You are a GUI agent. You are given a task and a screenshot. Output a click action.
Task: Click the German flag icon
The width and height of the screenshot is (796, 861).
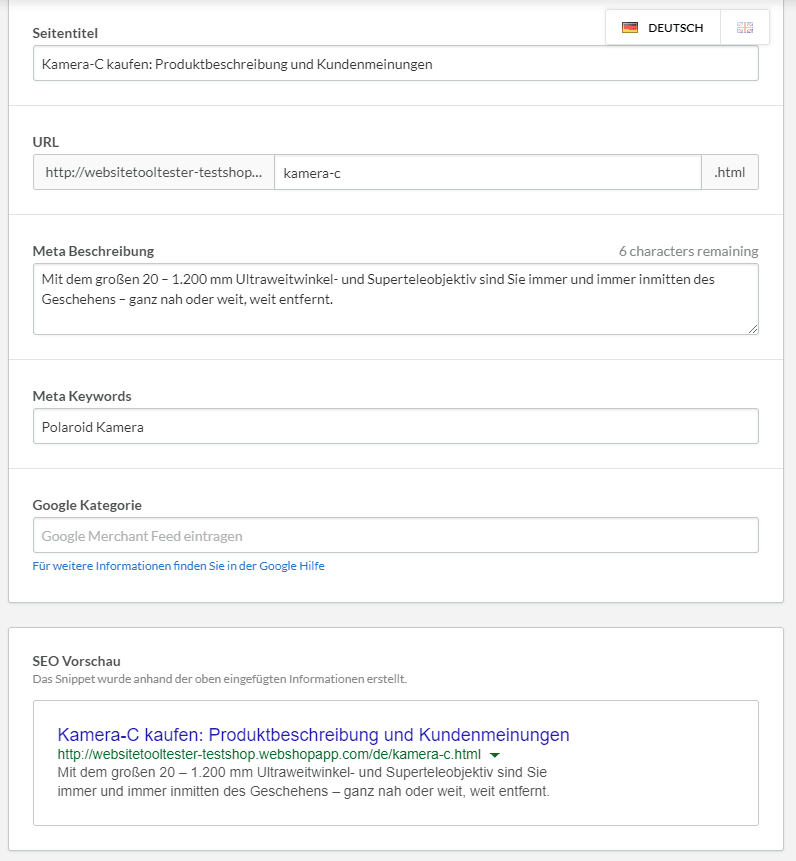(630, 27)
